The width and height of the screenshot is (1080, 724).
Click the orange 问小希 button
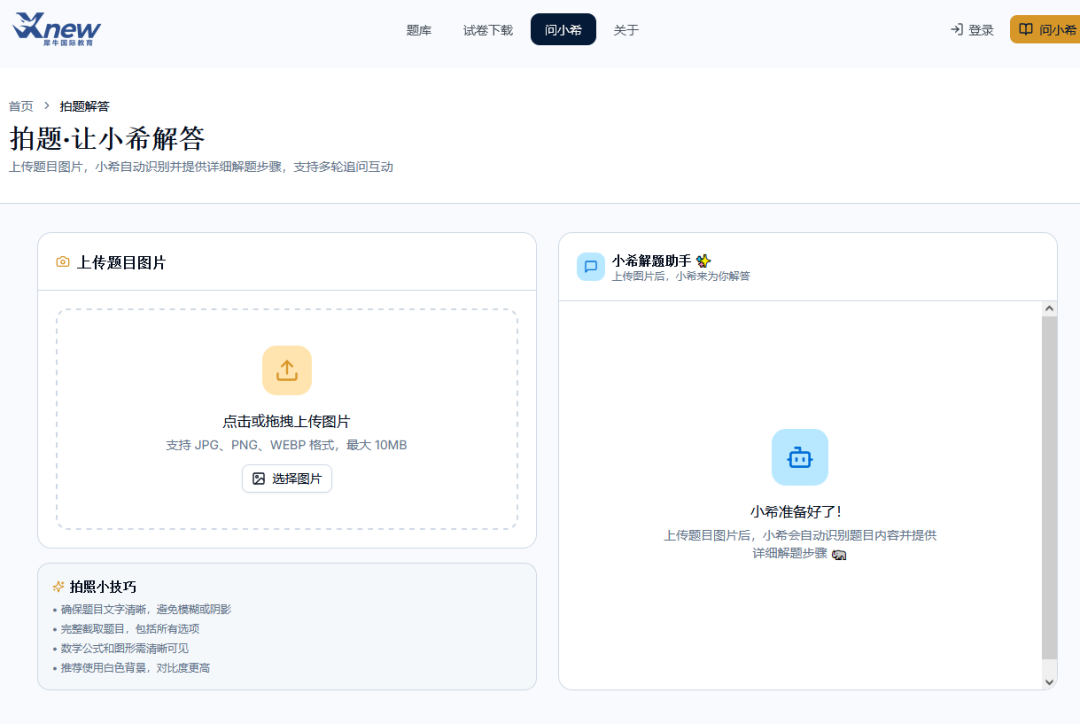click(1045, 30)
